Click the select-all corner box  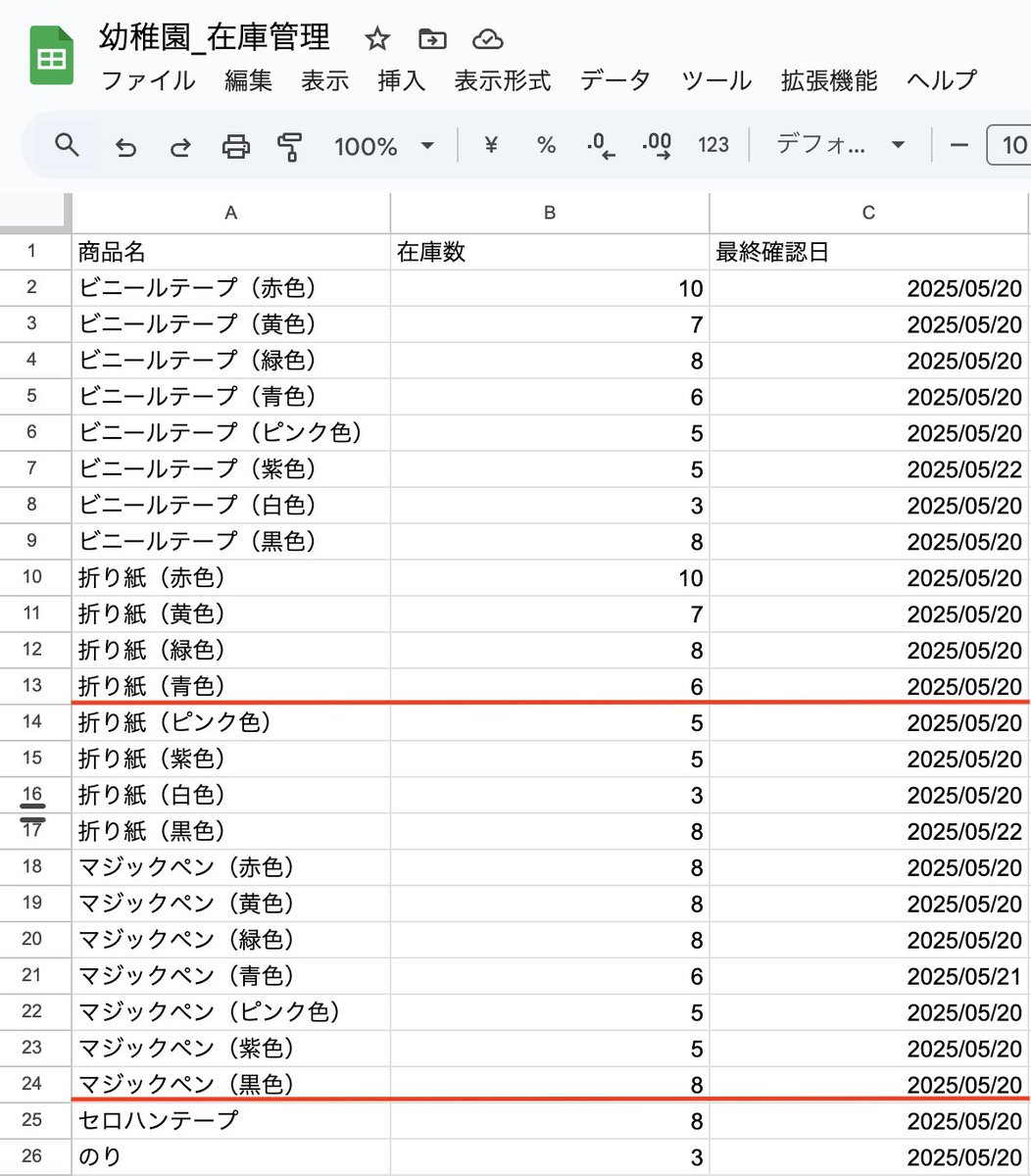point(35,213)
